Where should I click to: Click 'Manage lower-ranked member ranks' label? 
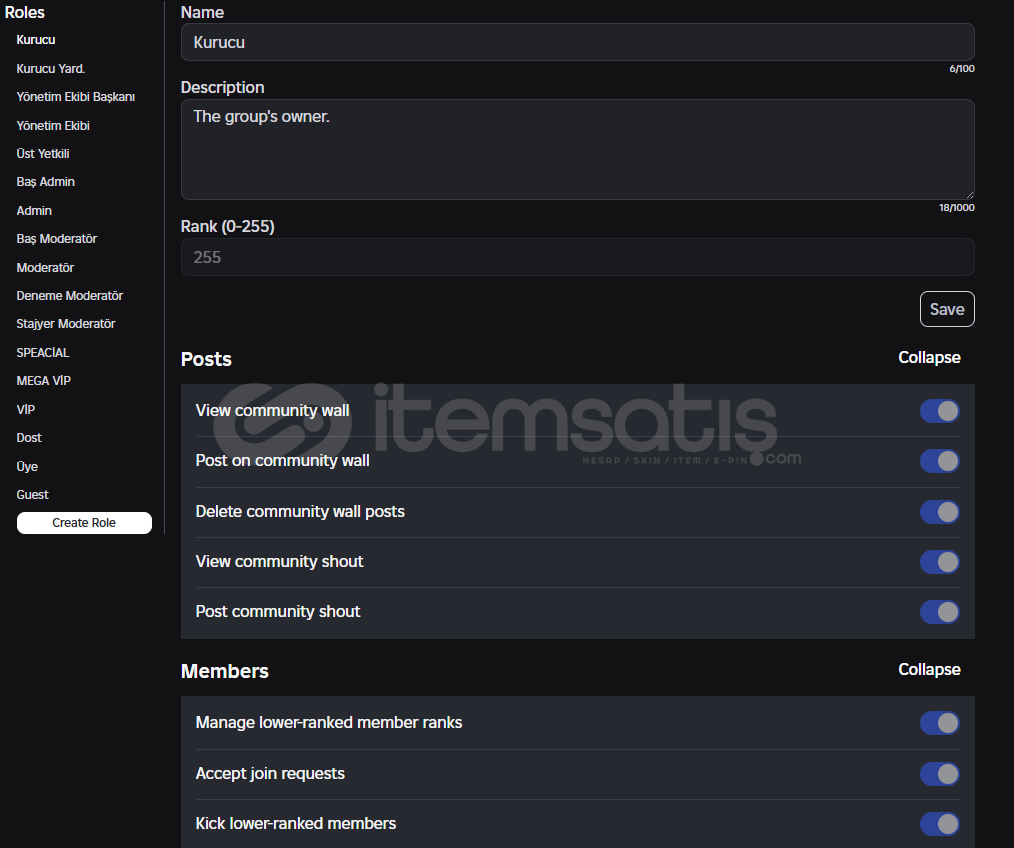click(329, 723)
